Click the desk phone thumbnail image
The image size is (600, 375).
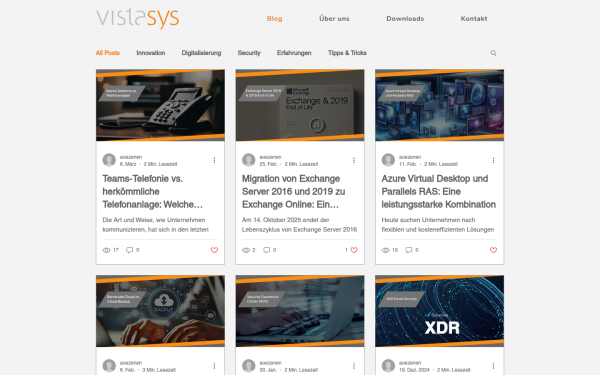coord(160,105)
